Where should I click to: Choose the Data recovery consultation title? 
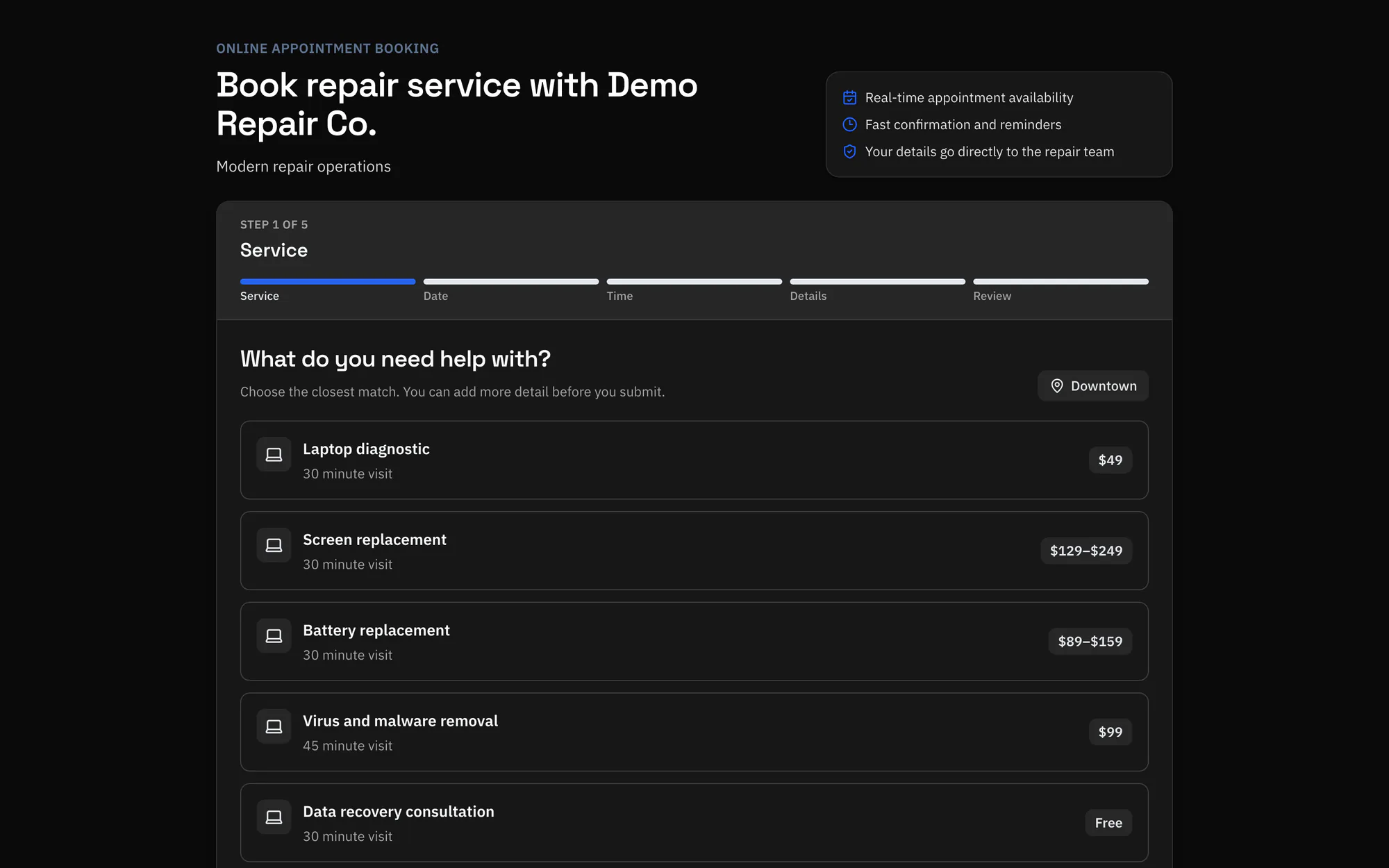point(398,812)
